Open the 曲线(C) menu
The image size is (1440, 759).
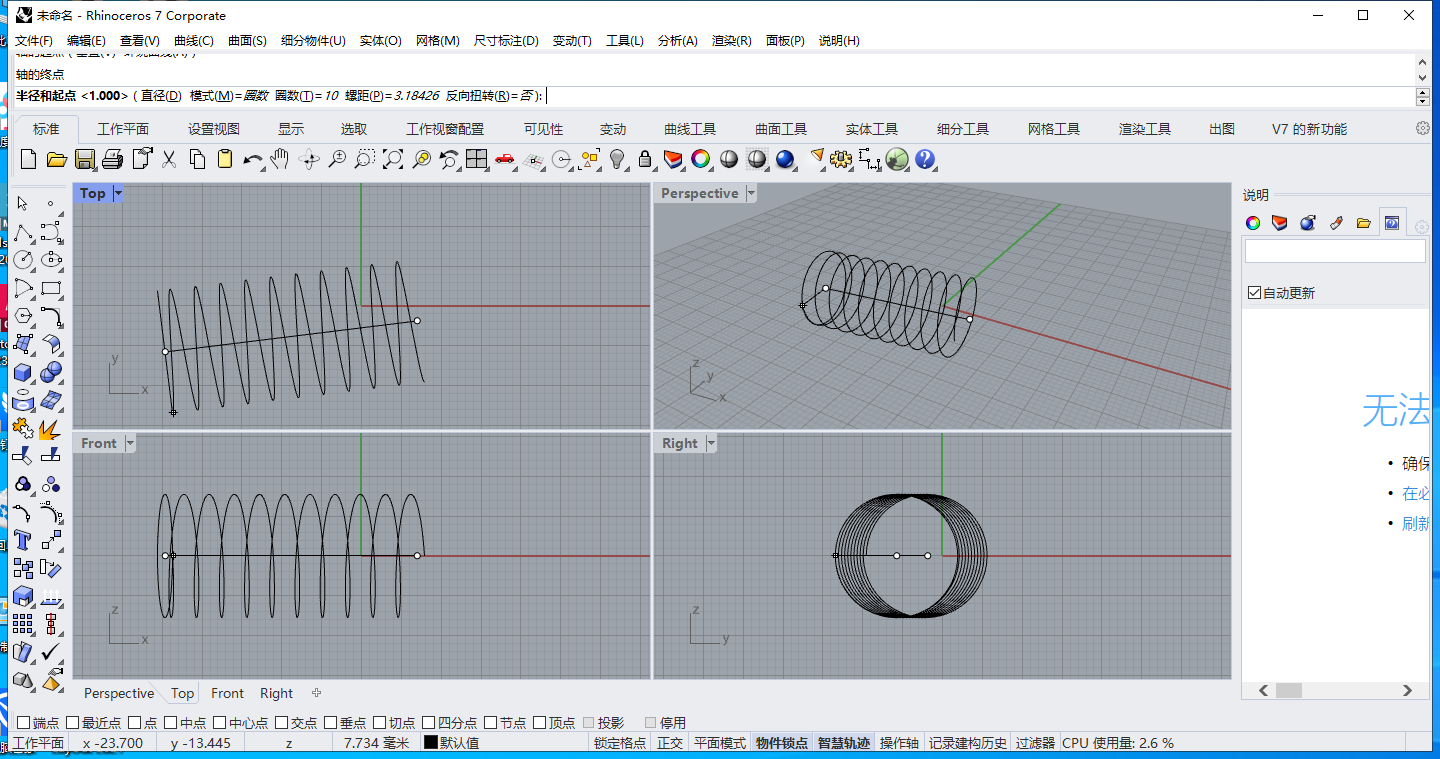pos(193,41)
